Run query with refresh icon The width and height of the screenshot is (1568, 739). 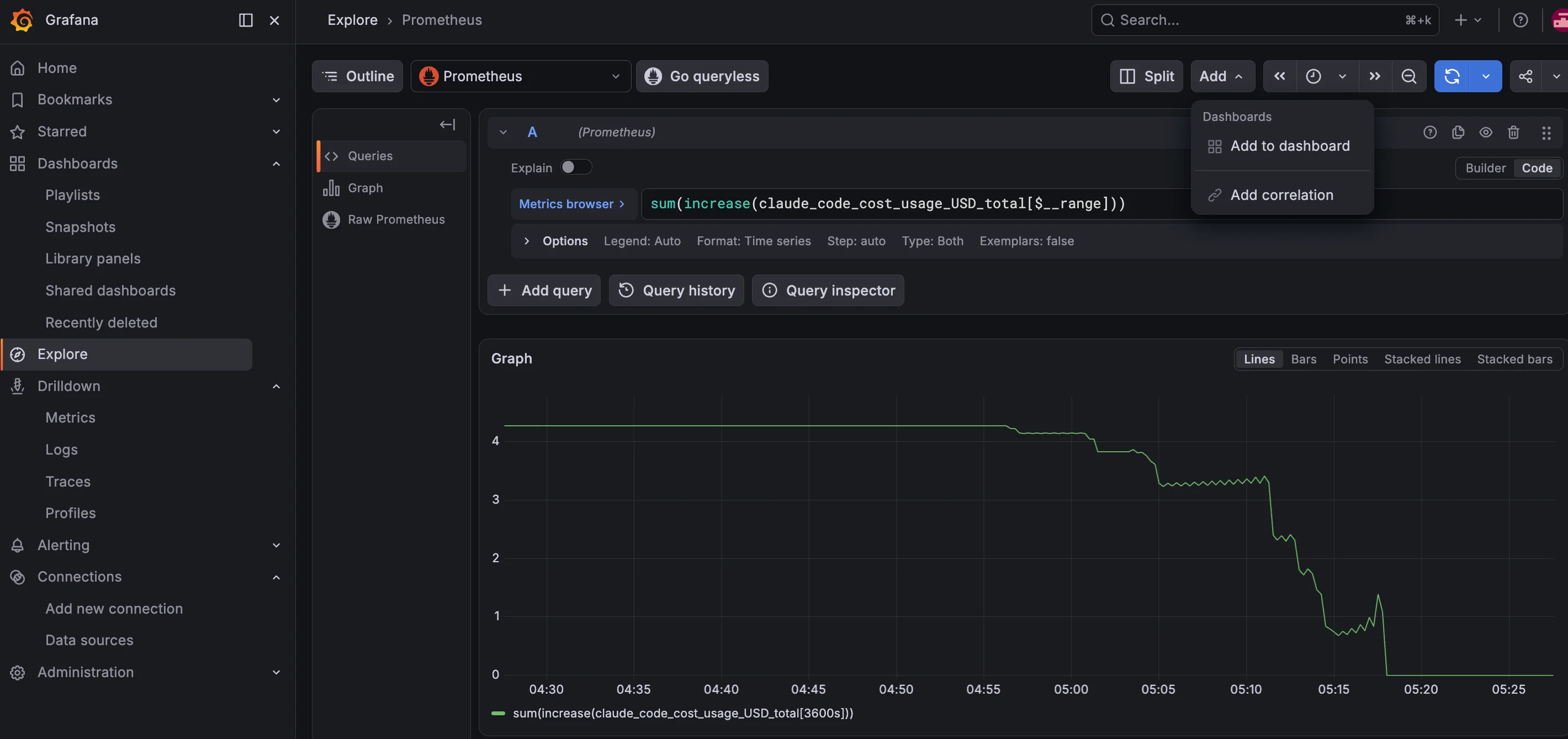pos(1452,76)
